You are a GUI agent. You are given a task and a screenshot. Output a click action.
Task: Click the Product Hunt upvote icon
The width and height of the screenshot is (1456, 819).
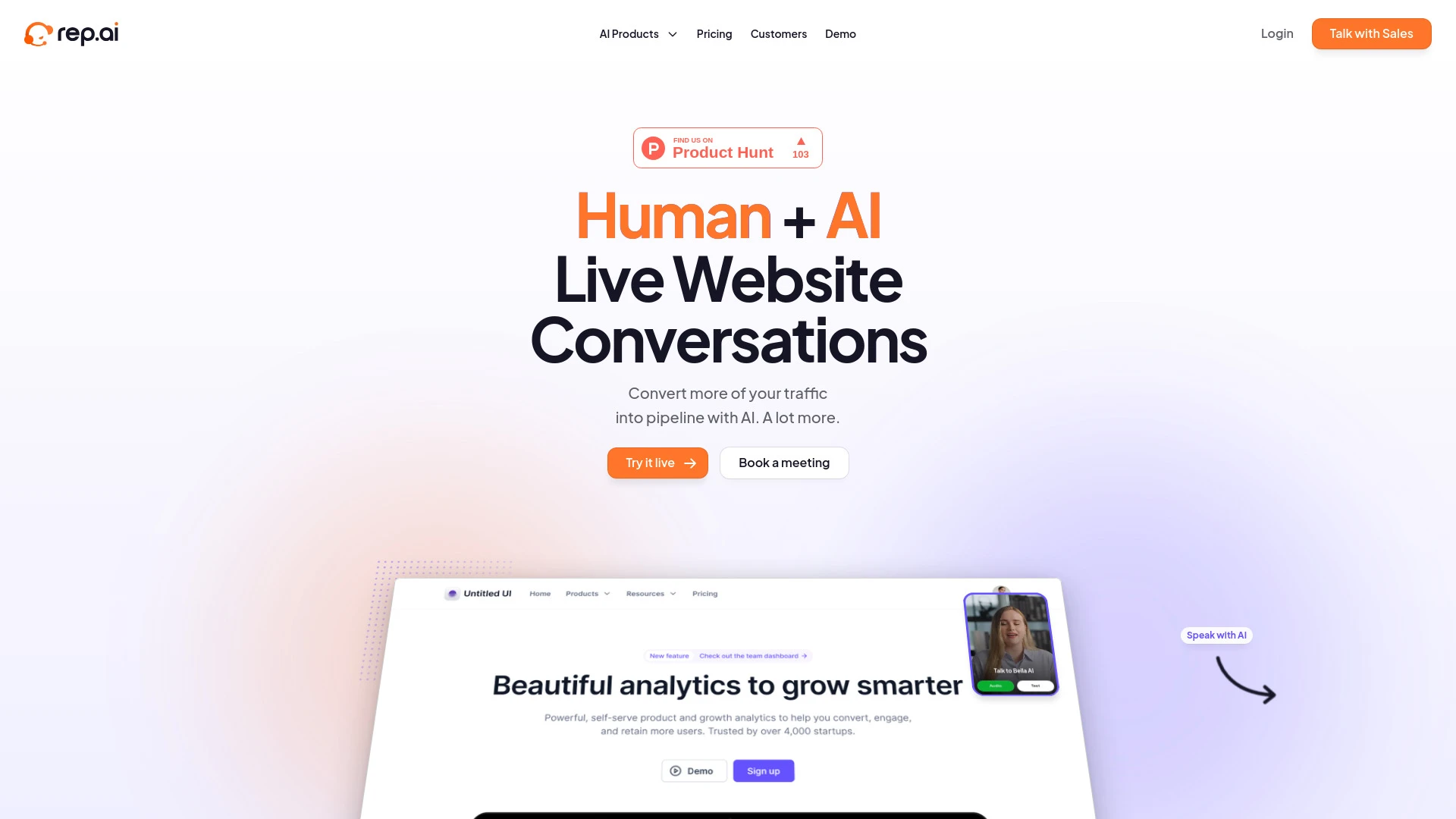pos(800,140)
